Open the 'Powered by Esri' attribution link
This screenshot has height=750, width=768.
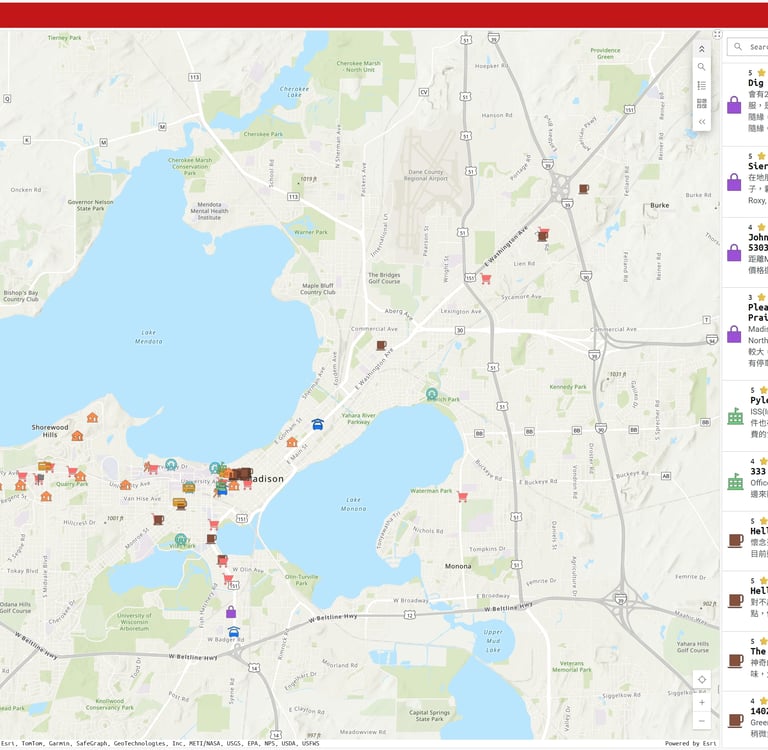(x=691, y=744)
